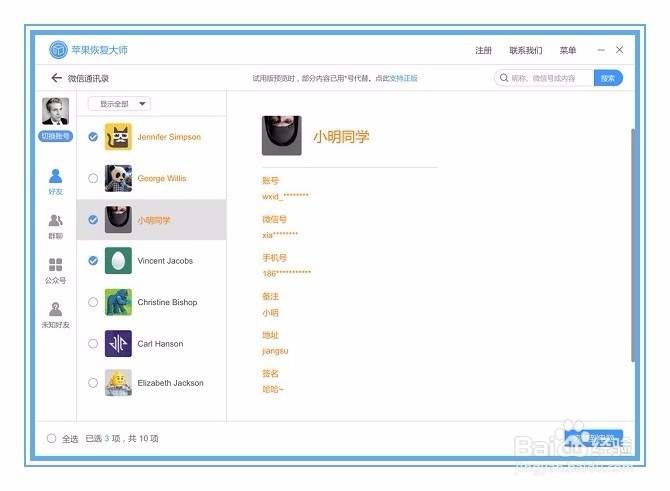Select George Willis name in contact list
This screenshot has width=670, height=491.
click(162, 178)
